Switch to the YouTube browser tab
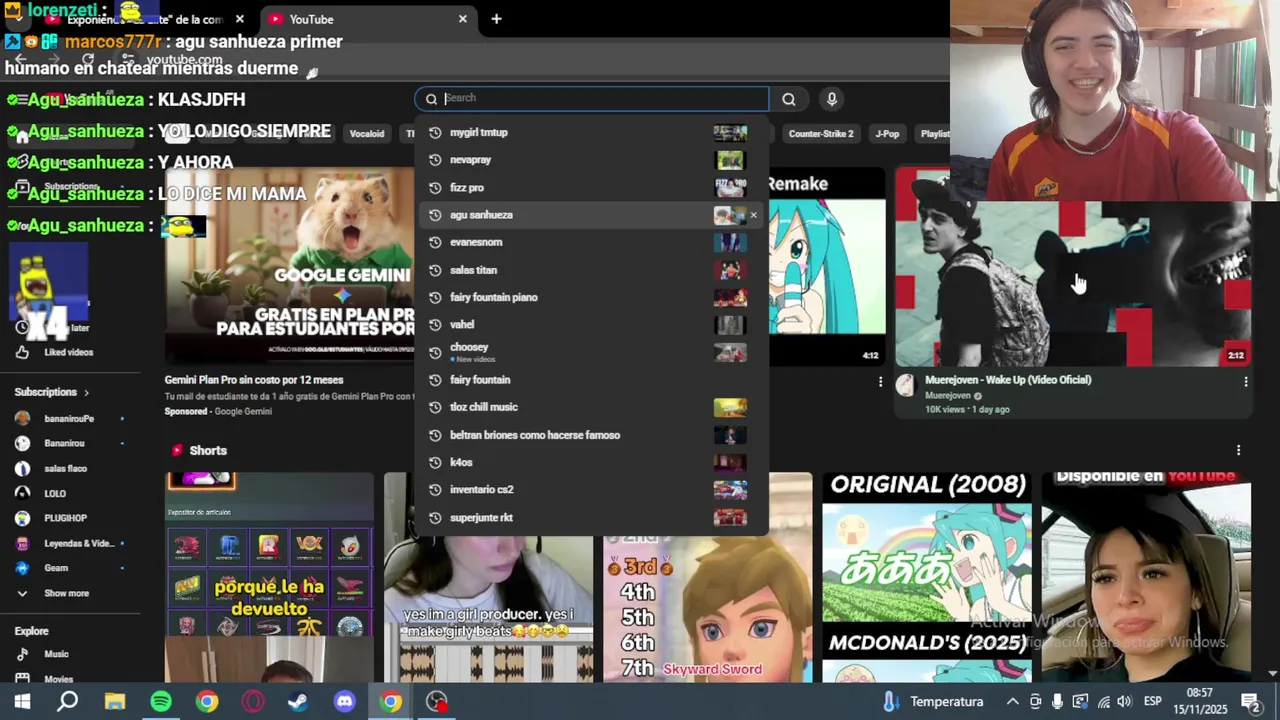The width and height of the screenshot is (1280, 720). (x=368, y=19)
